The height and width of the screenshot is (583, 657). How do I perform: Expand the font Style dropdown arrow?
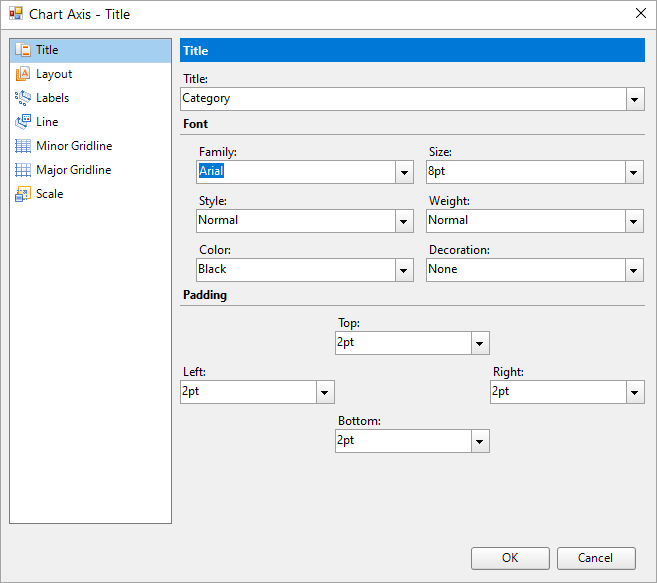tap(404, 221)
